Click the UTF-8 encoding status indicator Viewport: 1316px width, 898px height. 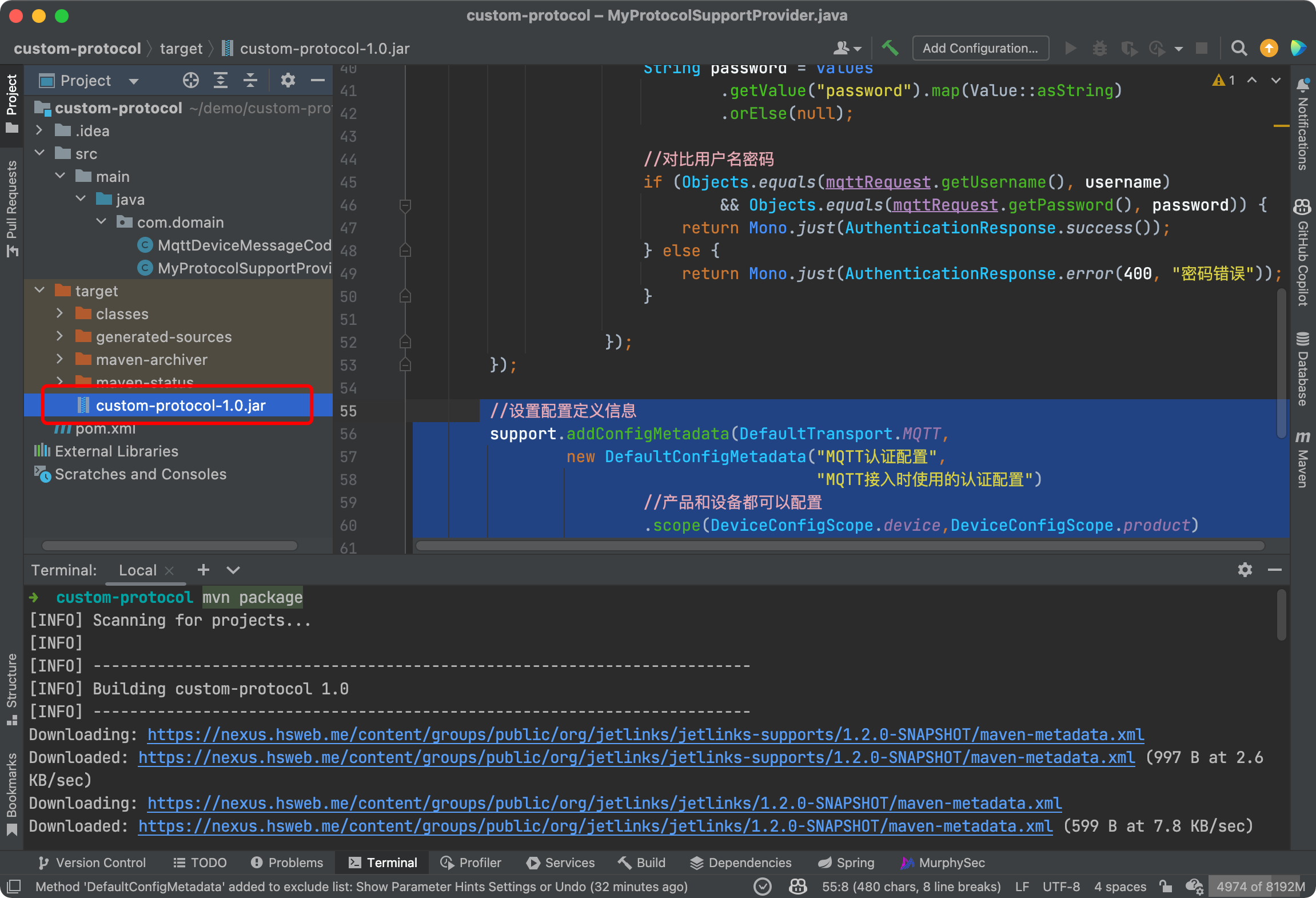(x=1061, y=887)
